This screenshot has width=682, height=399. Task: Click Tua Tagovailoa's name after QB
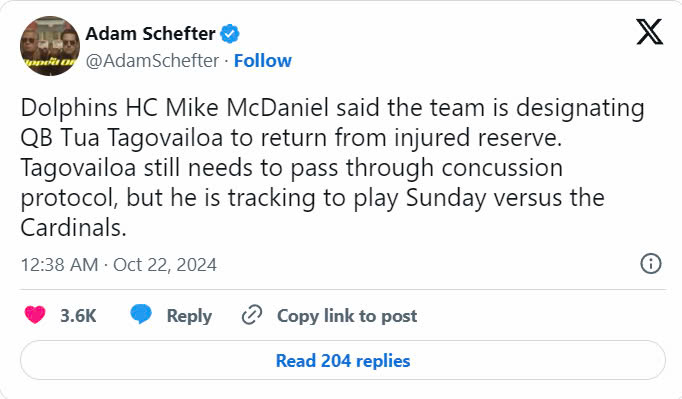(142, 138)
